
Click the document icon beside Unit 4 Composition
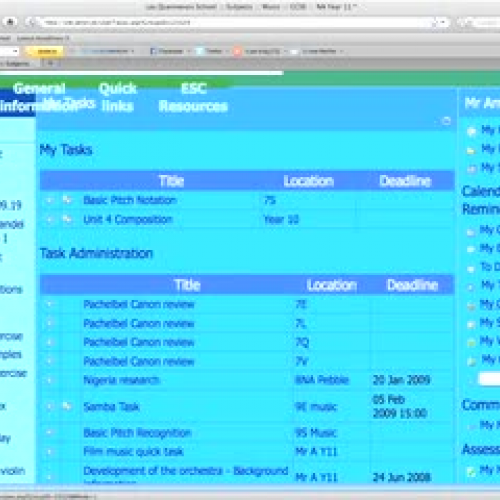pyautogui.click(x=67, y=219)
